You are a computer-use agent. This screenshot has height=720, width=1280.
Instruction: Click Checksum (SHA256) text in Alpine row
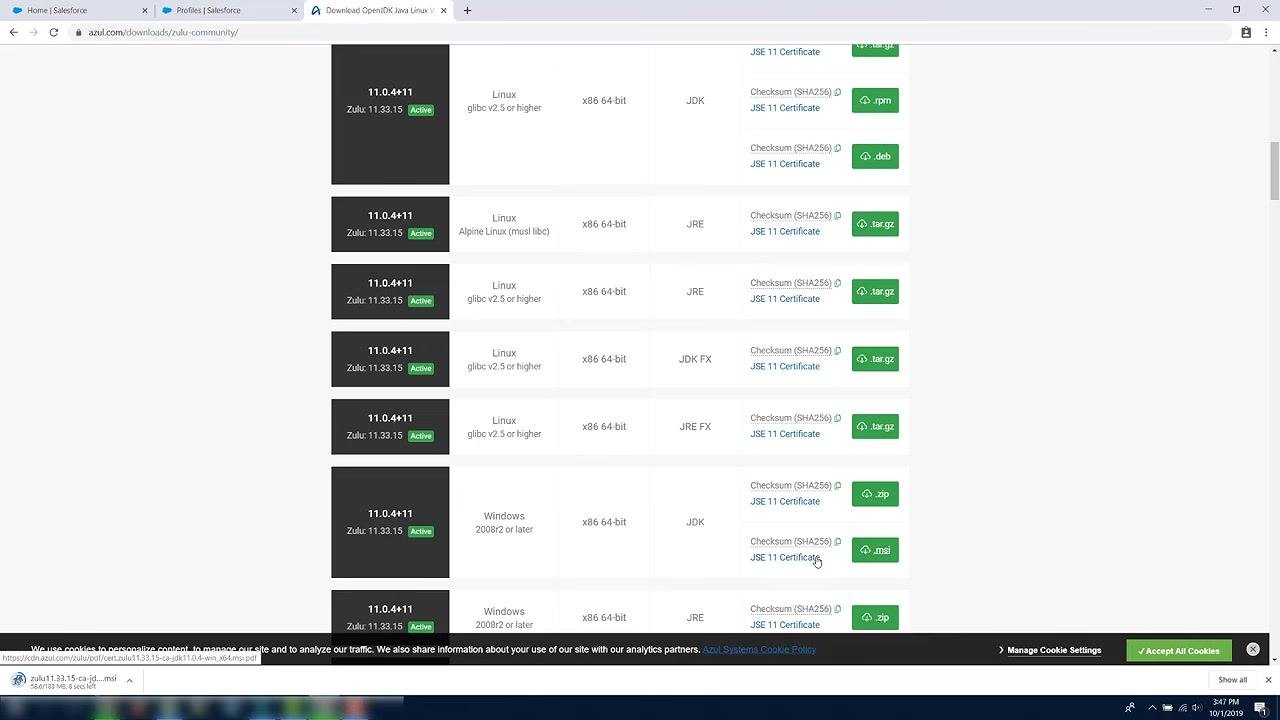coord(791,215)
